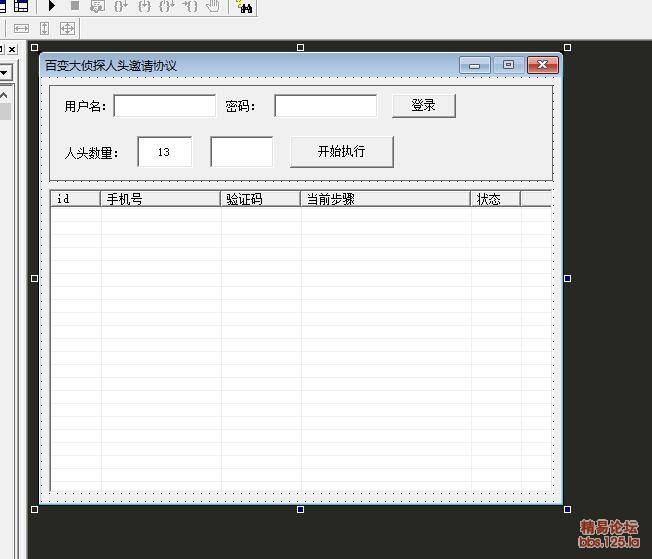Click the first braces-with-down-arrow step icon
This screenshot has height=559, width=652.
pyautogui.click(x=121, y=6)
